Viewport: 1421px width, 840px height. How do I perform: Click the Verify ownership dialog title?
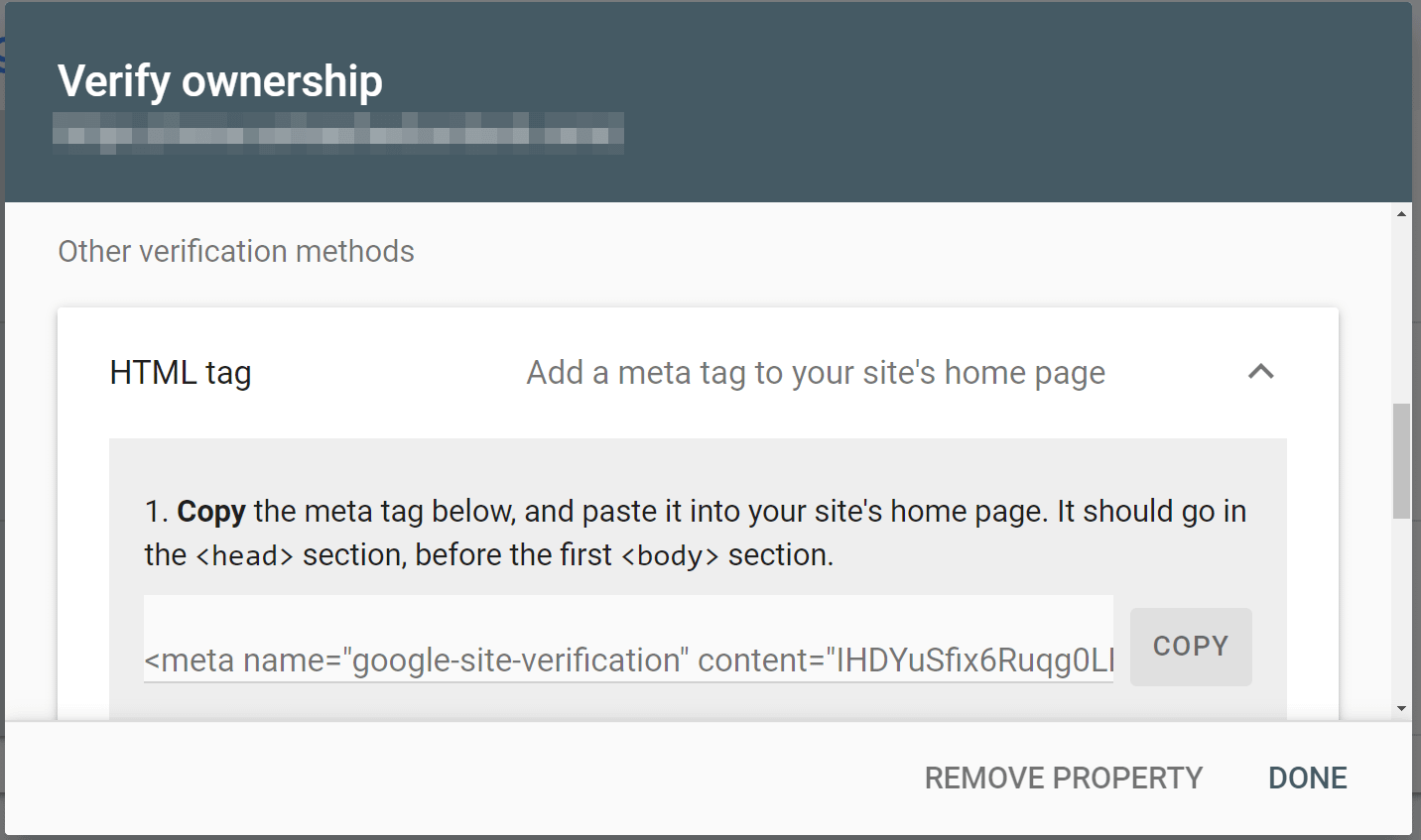(220, 81)
